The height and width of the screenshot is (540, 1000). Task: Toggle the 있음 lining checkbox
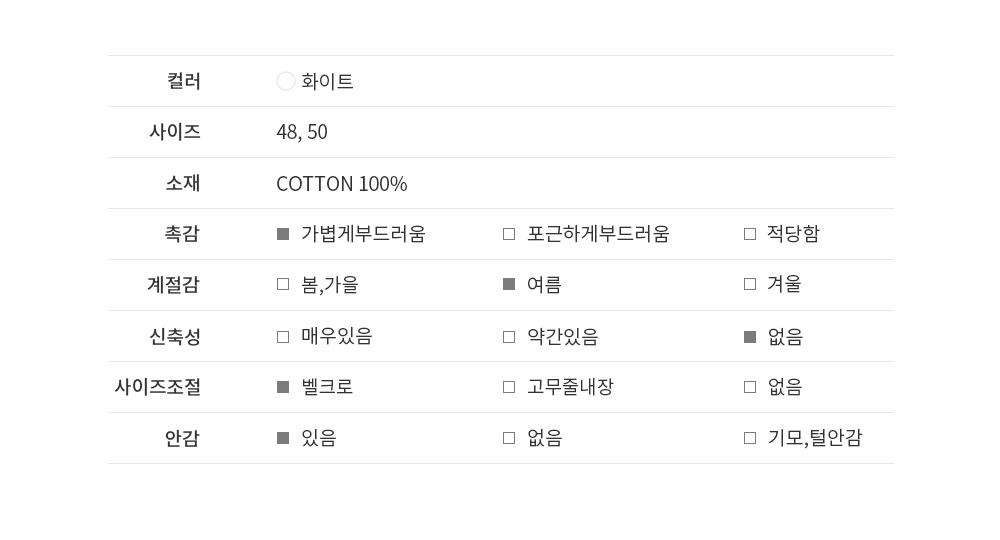tap(283, 438)
